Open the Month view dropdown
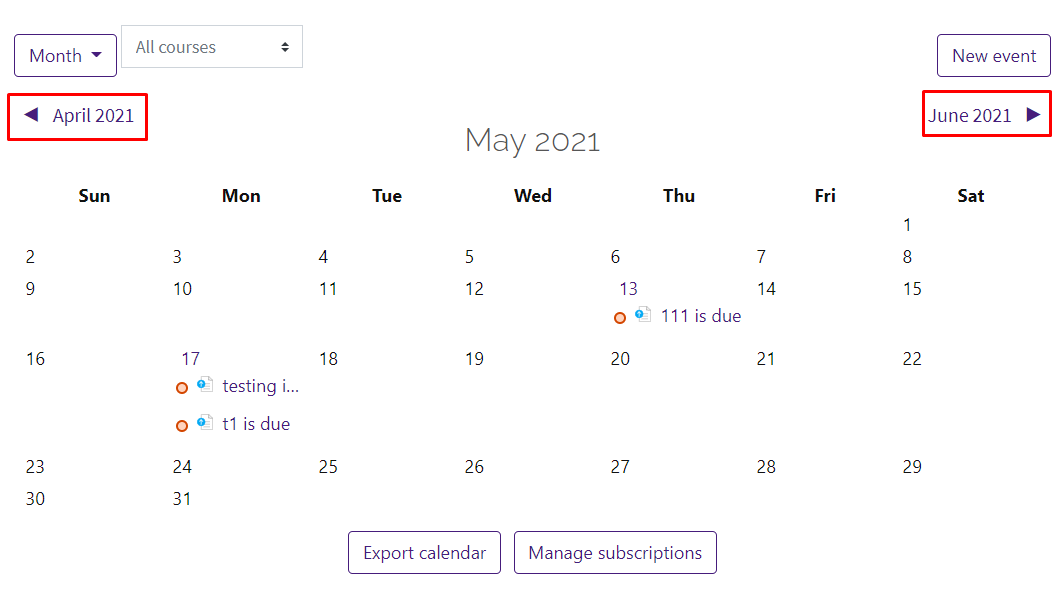The width and height of the screenshot is (1060, 589). tap(65, 56)
